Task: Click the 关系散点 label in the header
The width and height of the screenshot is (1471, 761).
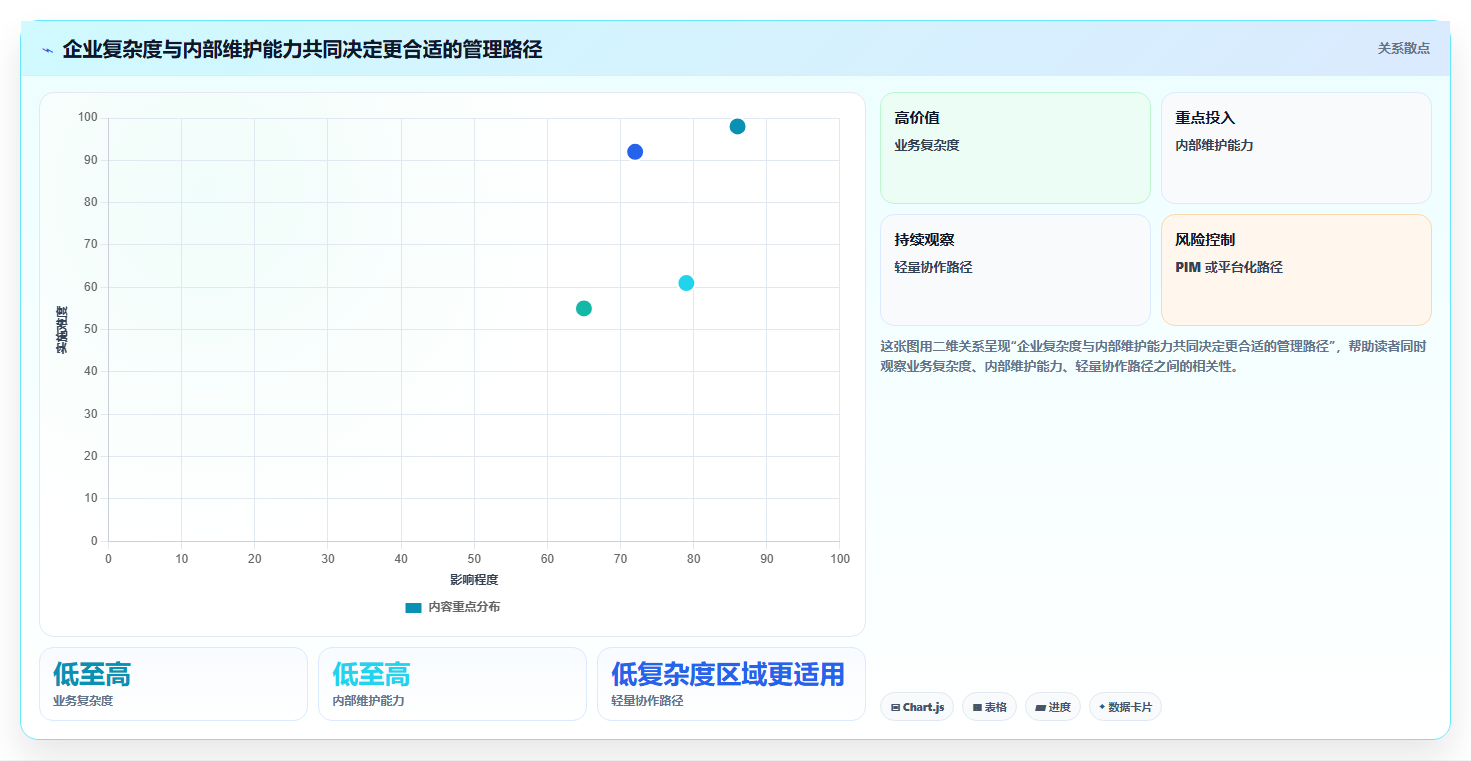Action: coord(1403,48)
